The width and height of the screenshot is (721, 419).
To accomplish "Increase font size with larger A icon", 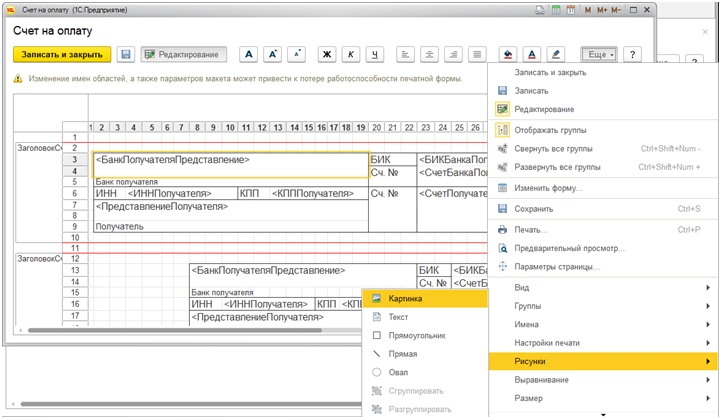I will pos(273,54).
